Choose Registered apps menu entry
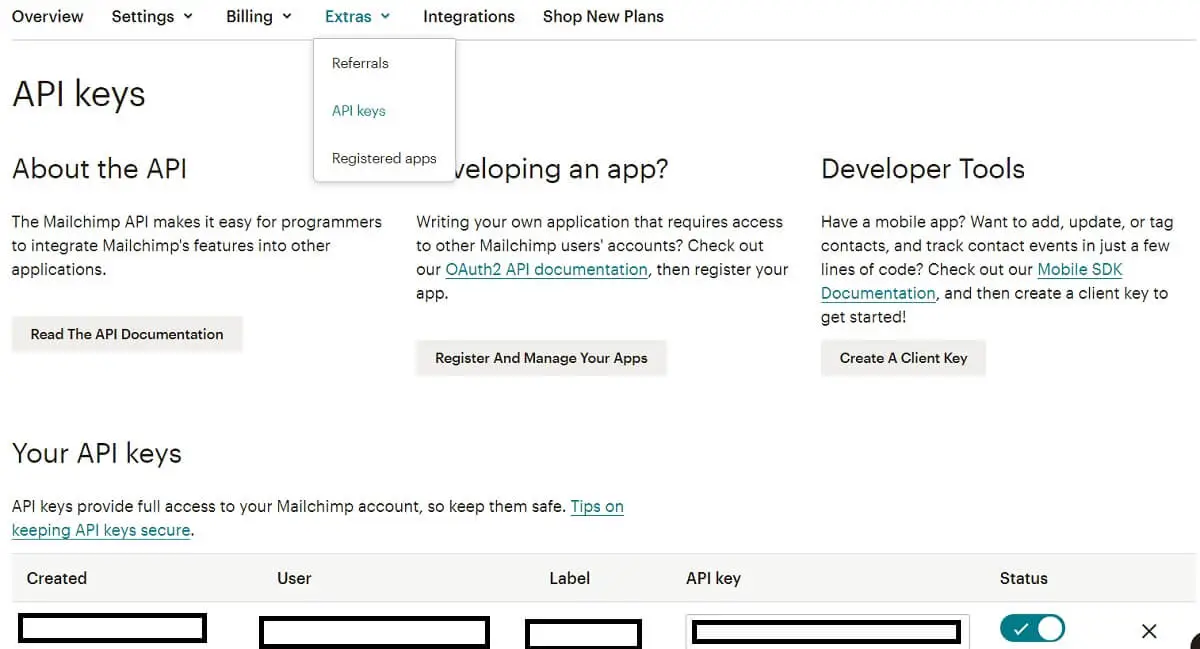1200x649 pixels. tap(384, 158)
